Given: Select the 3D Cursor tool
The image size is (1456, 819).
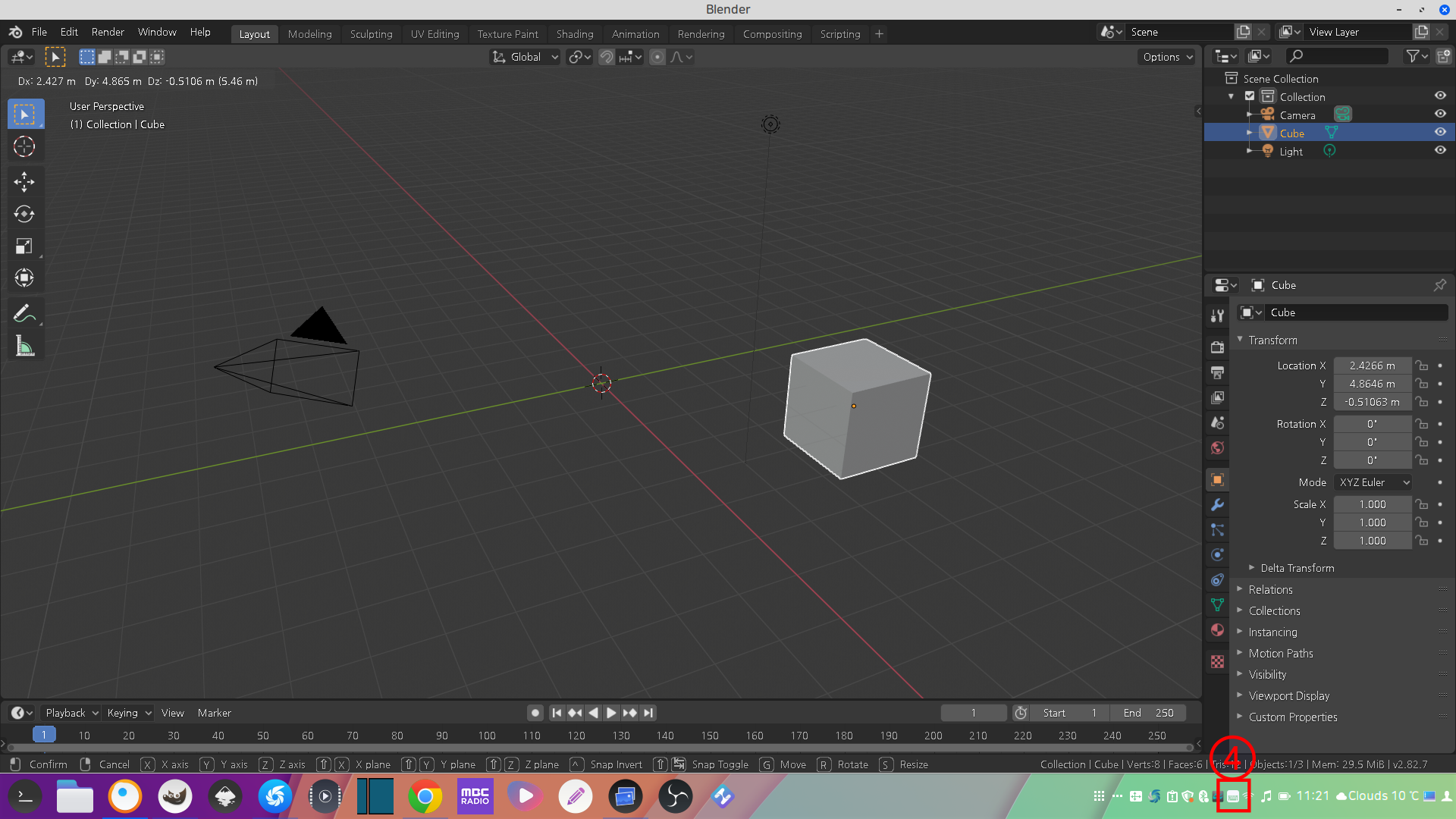Looking at the screenshot, I should click(24, 146).
